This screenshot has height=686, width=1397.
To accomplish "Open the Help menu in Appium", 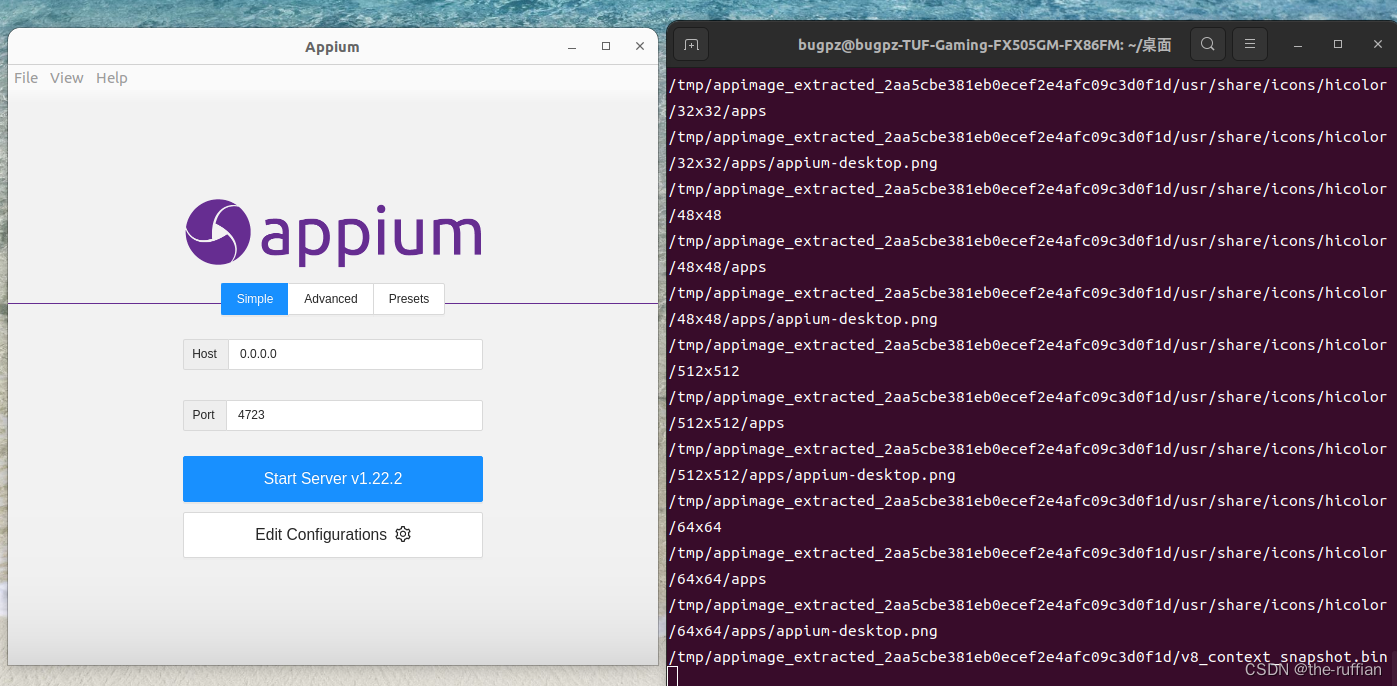I will 112,78.
